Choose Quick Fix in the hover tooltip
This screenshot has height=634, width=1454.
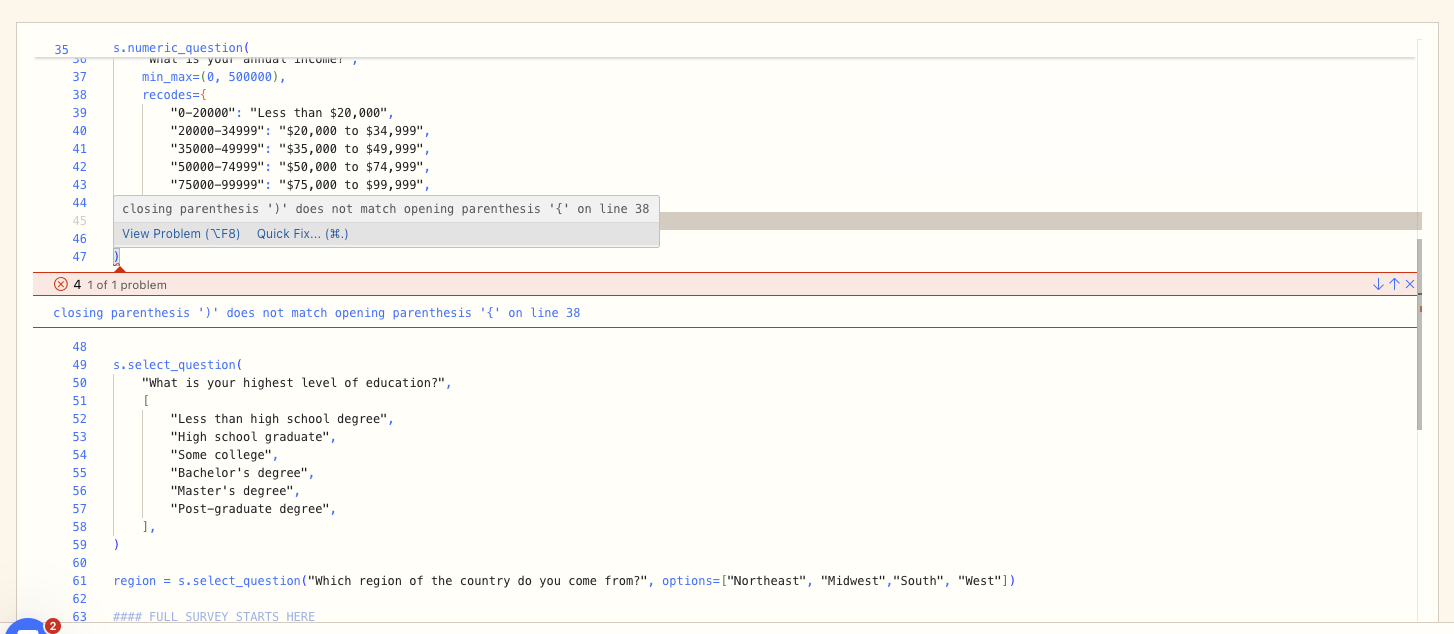[302, 234]
